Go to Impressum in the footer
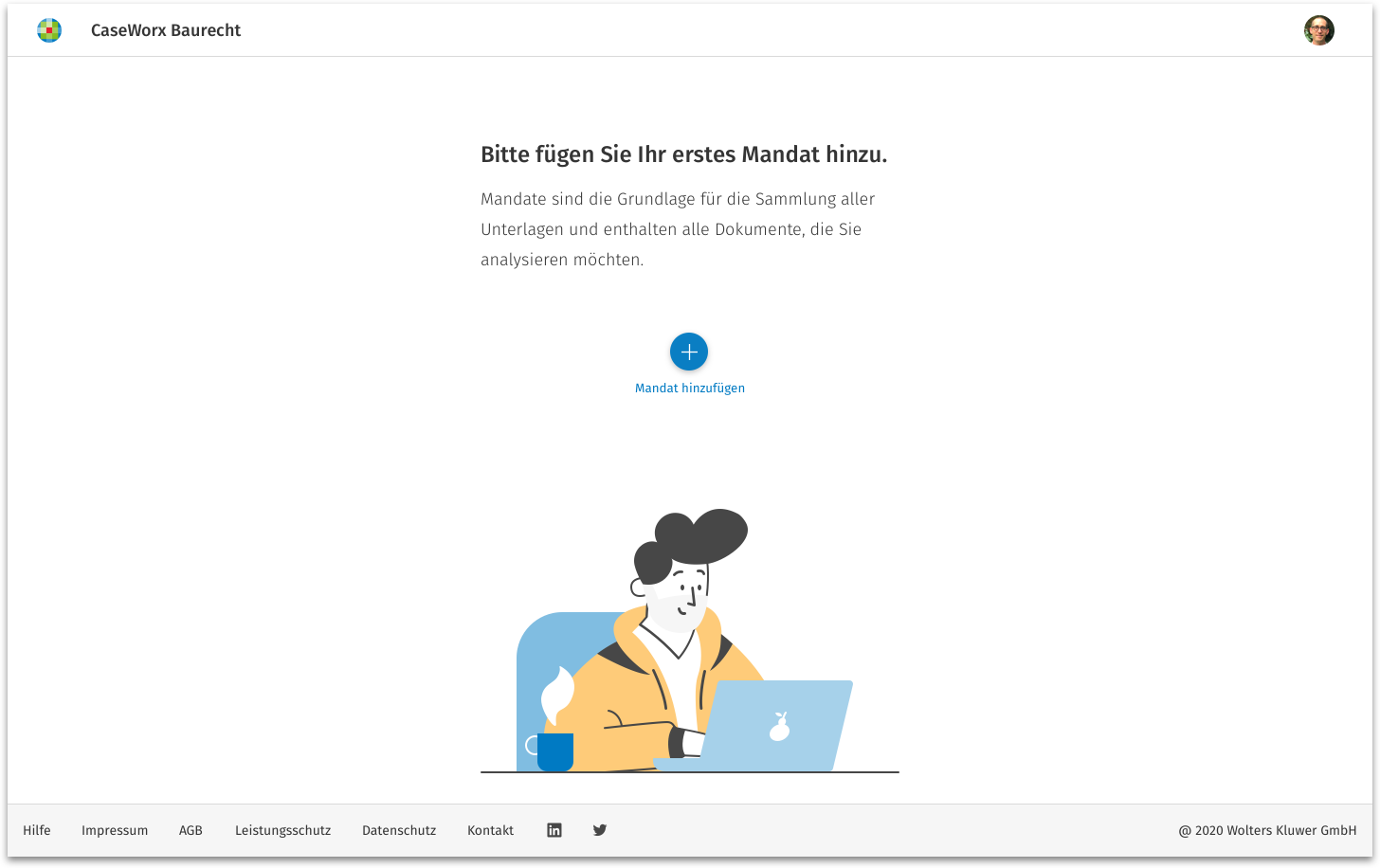Image resolution: width=1380 pixels, height=868 pixels. point(115,830)
